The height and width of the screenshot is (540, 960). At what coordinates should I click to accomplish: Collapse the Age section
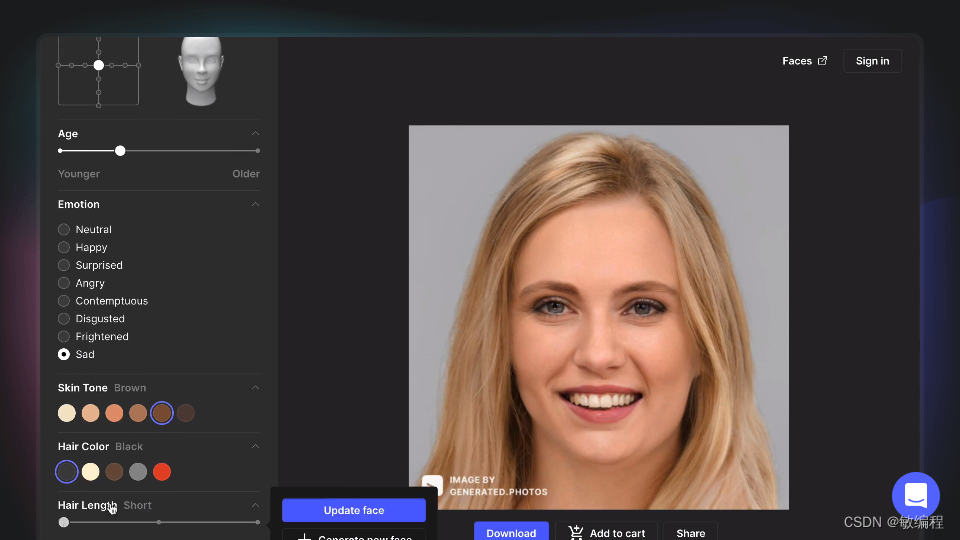click(255, 133)
